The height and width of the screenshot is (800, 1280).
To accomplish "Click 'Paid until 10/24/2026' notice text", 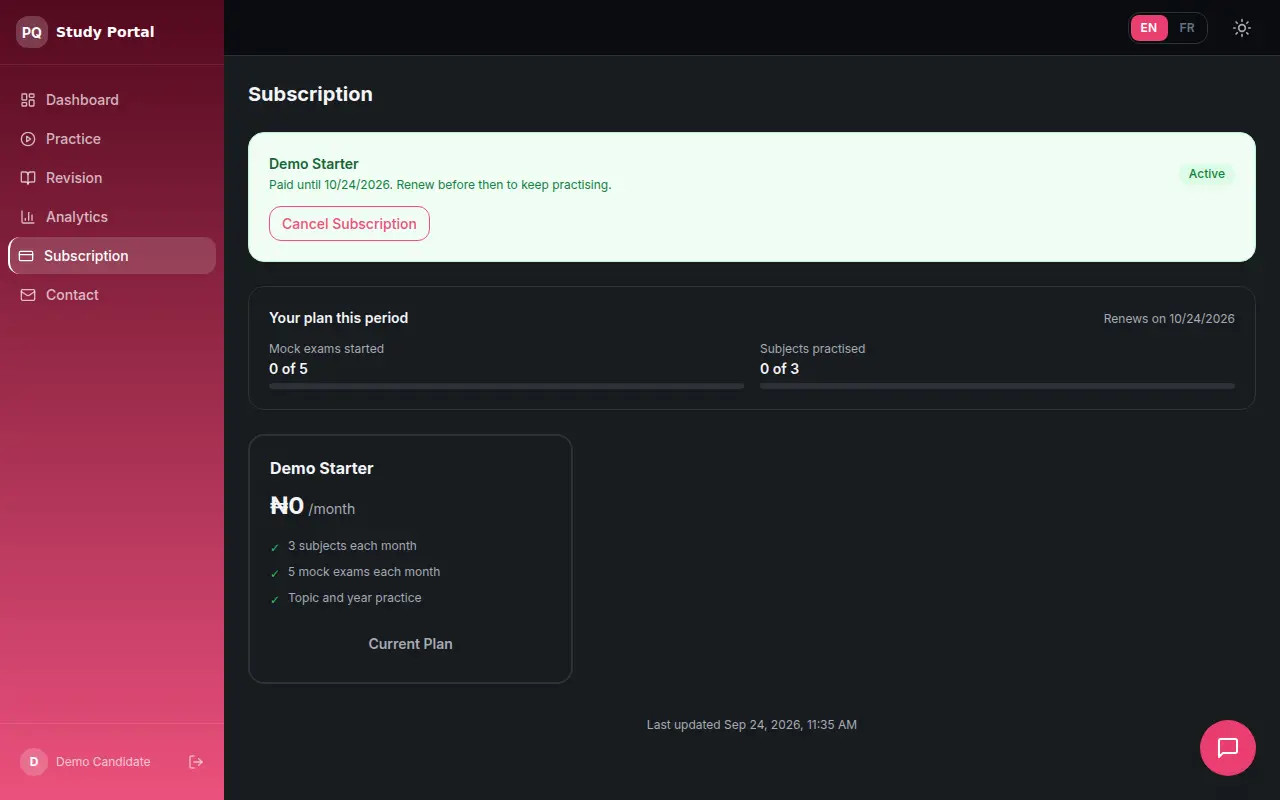I will 440,185.
